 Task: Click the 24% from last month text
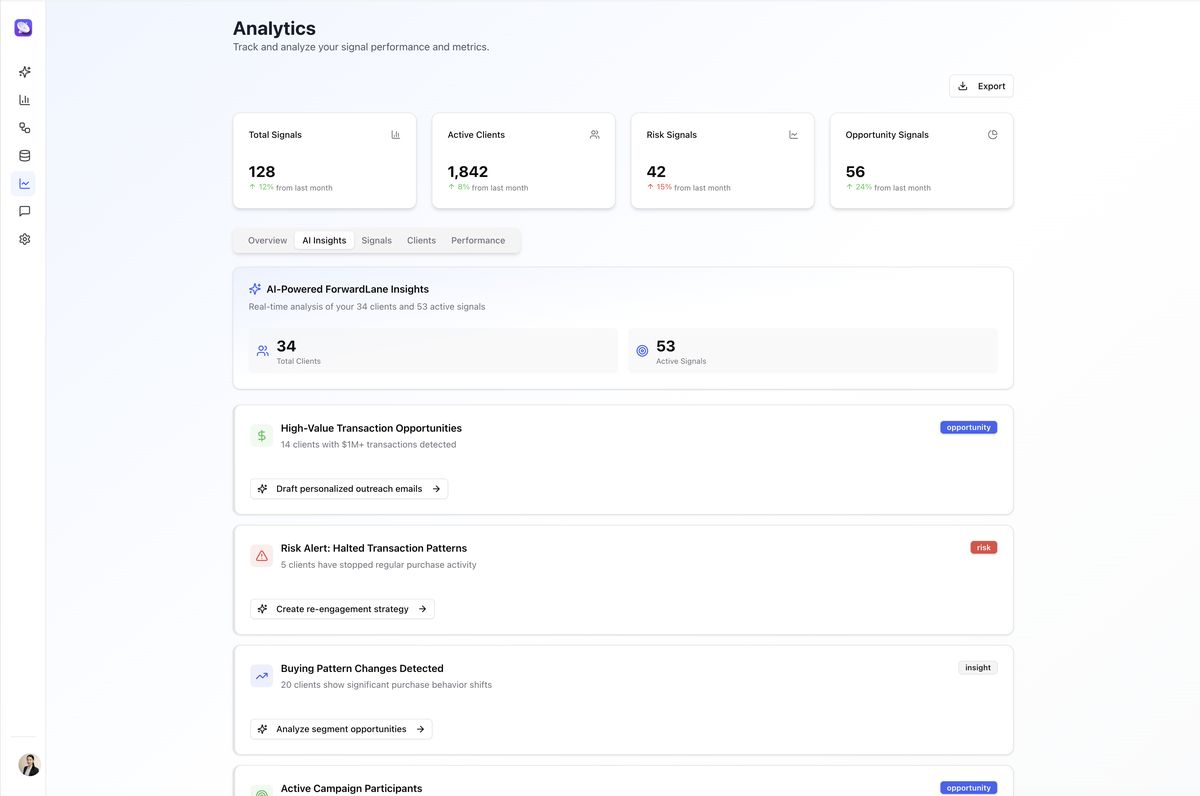coord(888,188)
